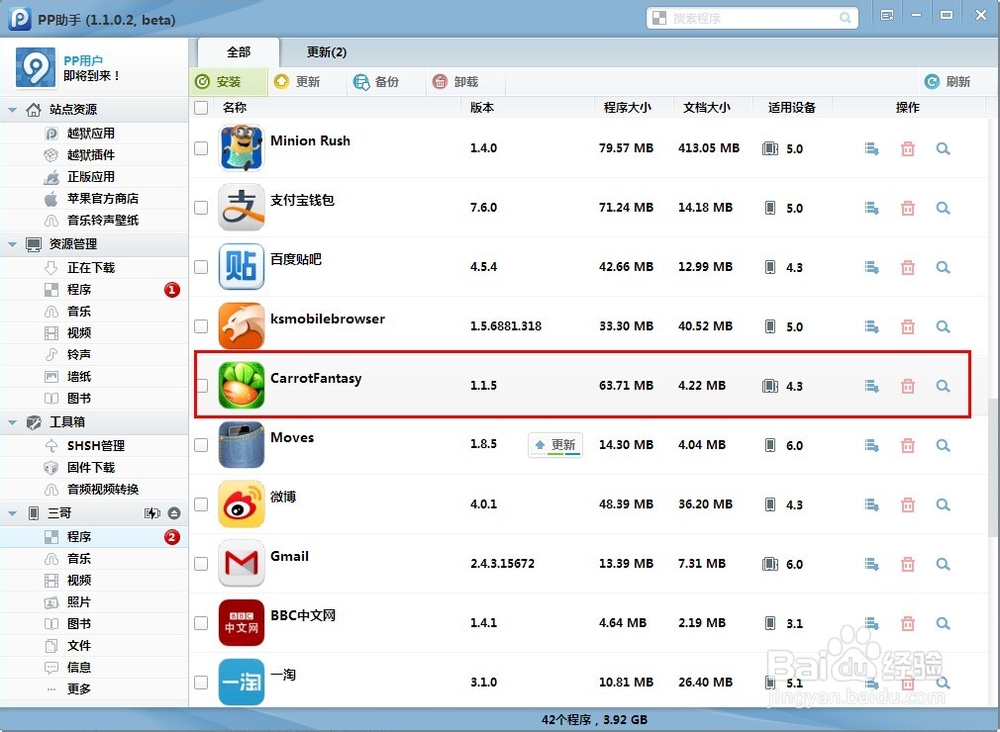1000x732 pixels.
Task: Switch to the 全部 tab
Action: 239,52
